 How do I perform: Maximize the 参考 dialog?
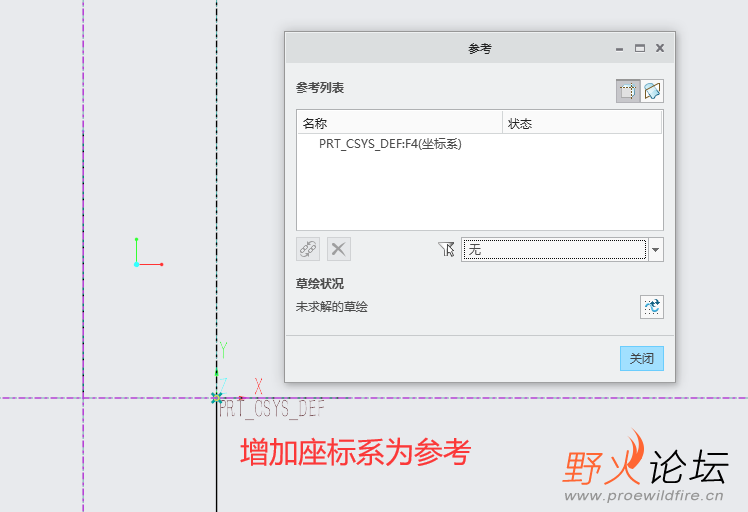pyautogui.click(x=640, y=48)
